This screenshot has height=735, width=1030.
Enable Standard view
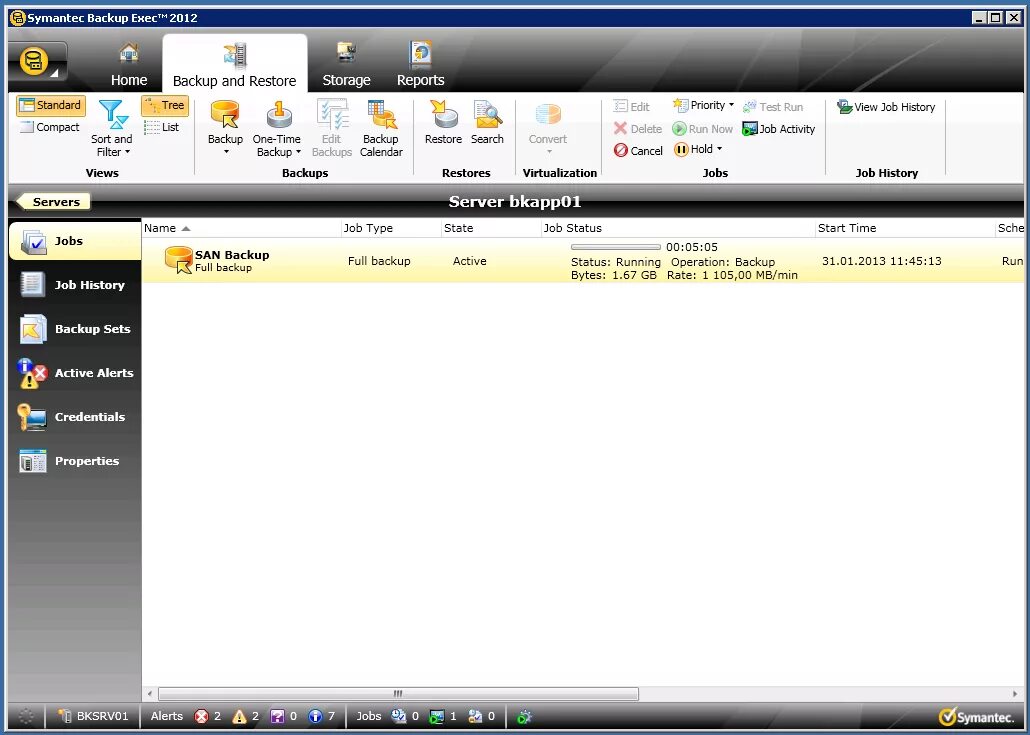coord(51,105)
